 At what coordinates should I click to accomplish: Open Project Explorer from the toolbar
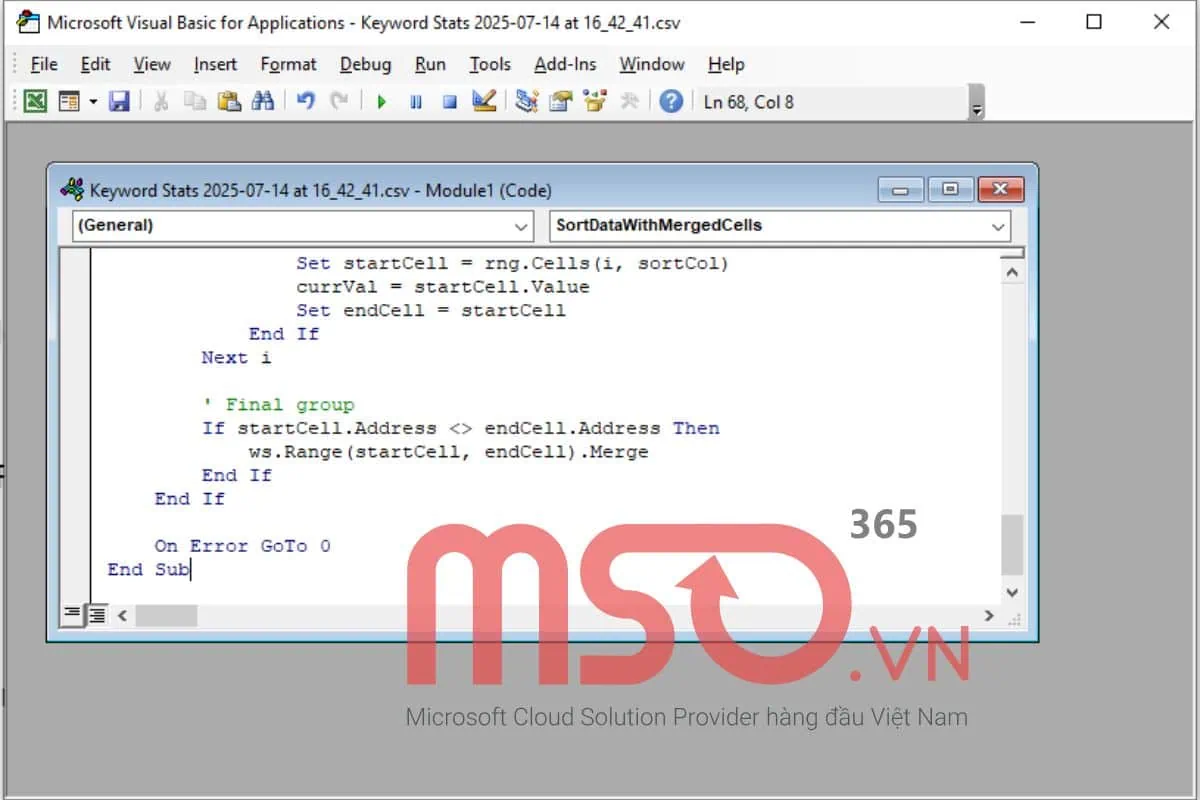(527, 101)
